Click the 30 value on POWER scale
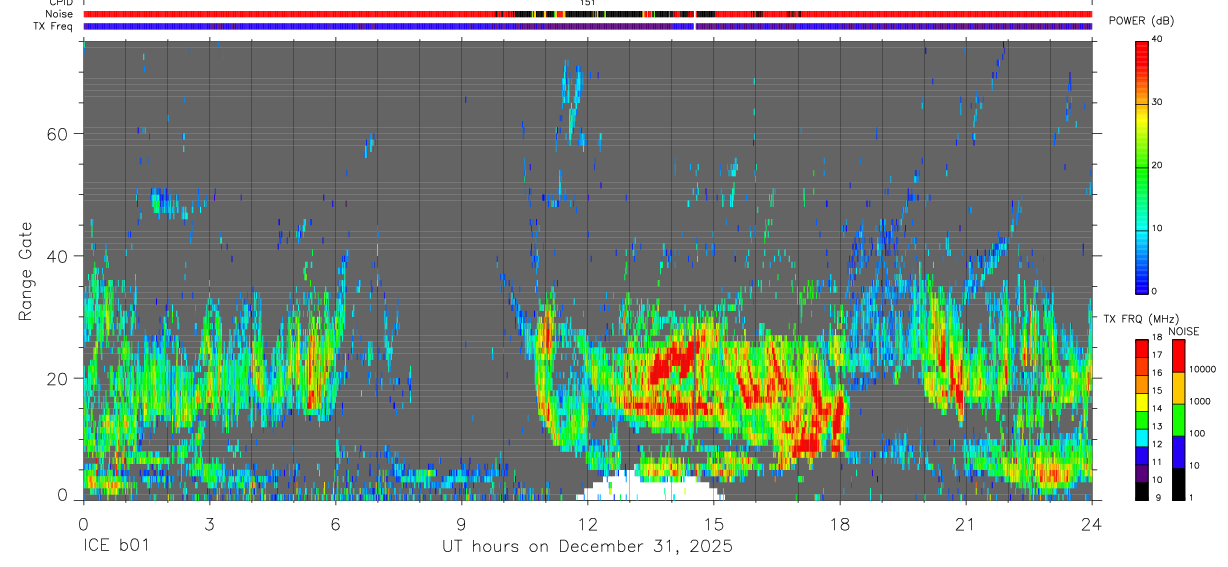The width and height of the screenshot is (1228, 567). pos(1157,102)
